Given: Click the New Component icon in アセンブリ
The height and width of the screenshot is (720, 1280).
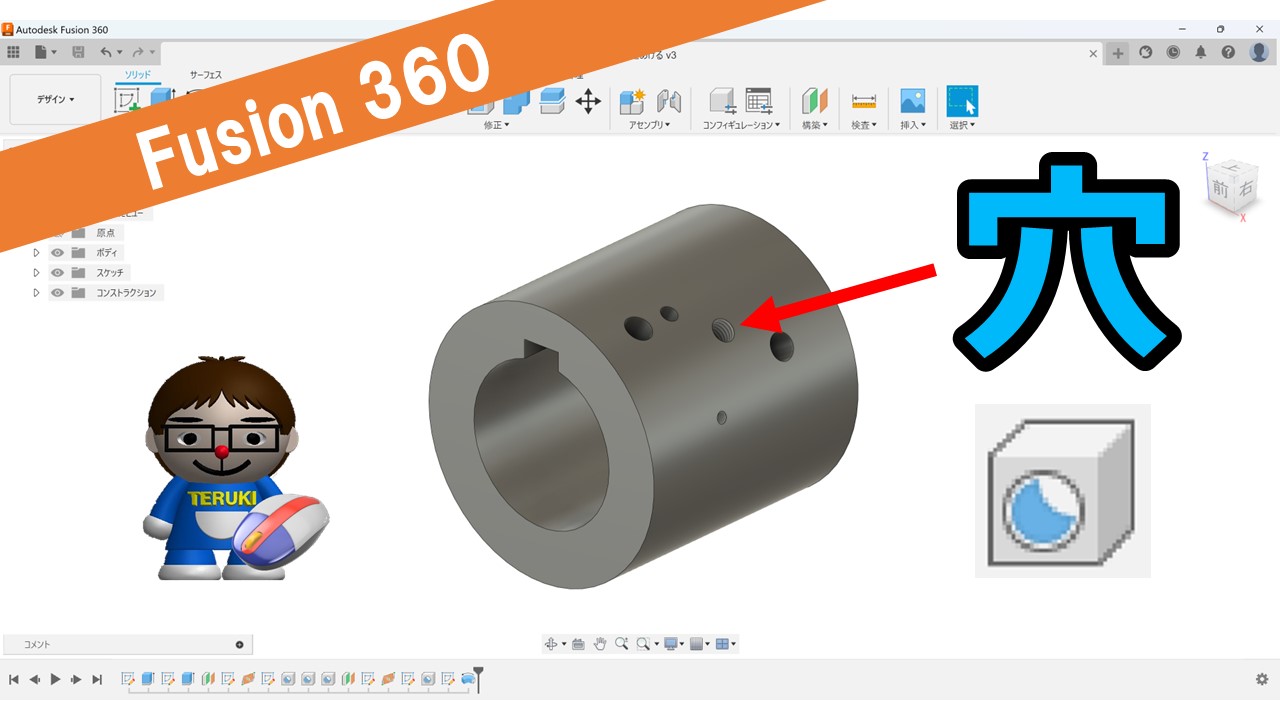Looking at the screenshot, I should click(632, 101).
